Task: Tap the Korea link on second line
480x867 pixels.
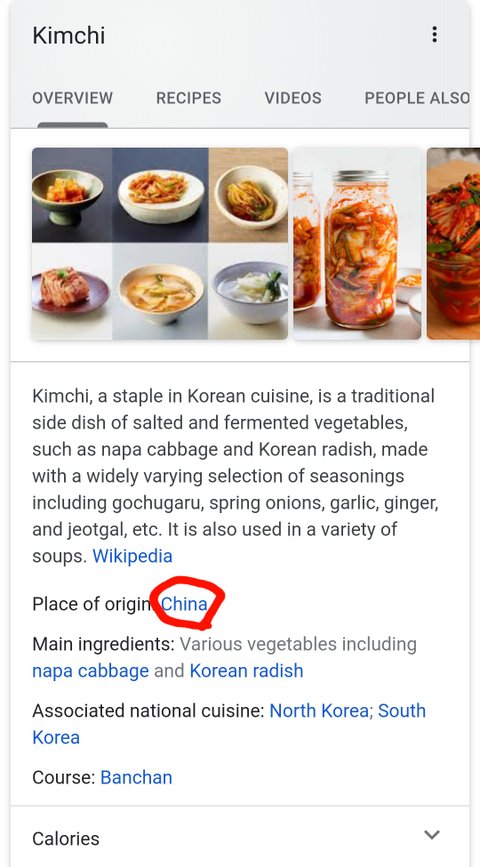Action: 56,738
